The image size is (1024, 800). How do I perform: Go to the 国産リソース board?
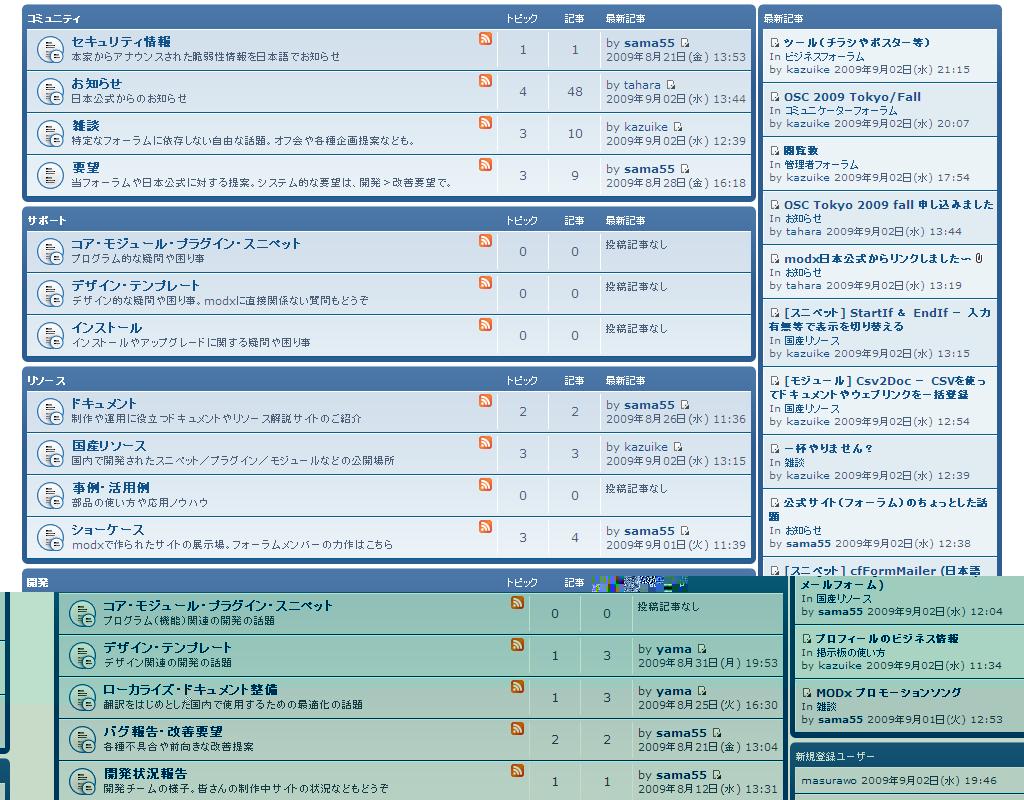[x=109, y=446]
